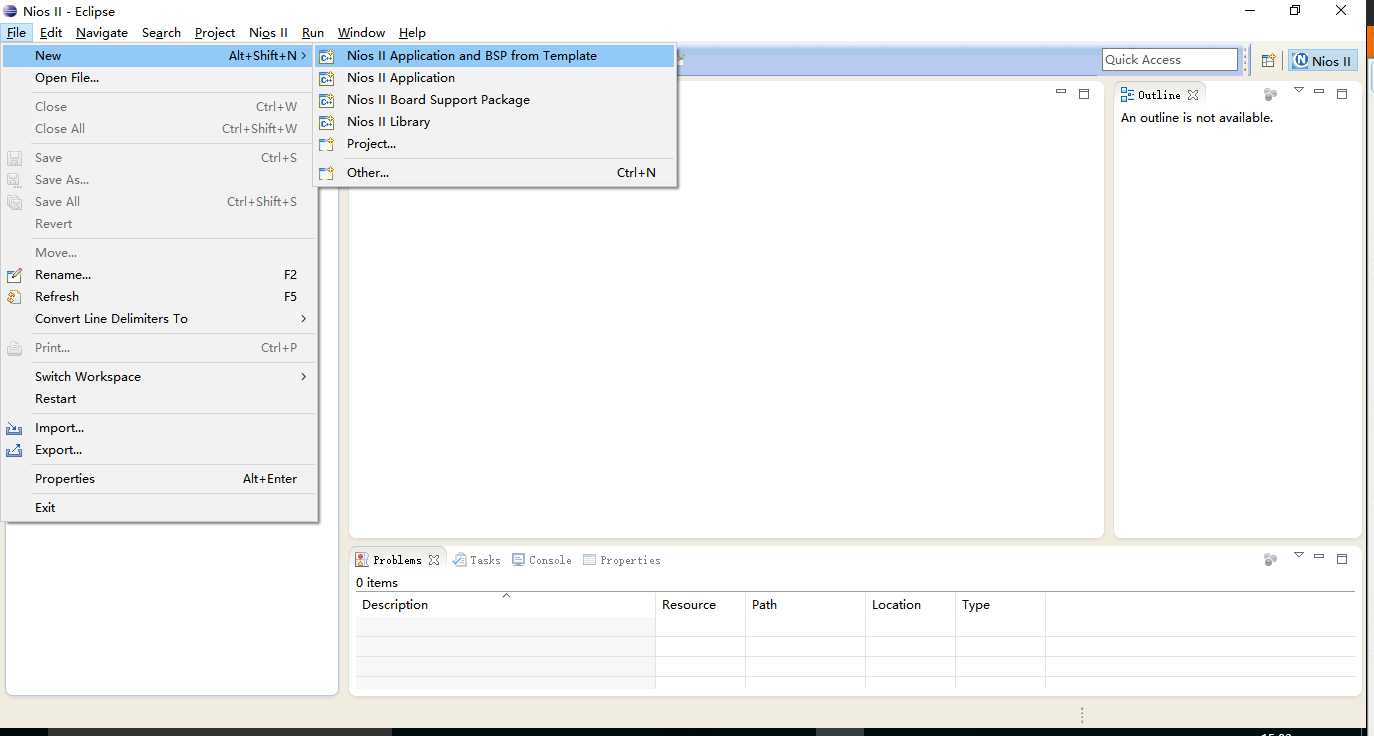Expand Convert Line Delimiters To submenu
Screen dimensions: 1374x736
160,319
